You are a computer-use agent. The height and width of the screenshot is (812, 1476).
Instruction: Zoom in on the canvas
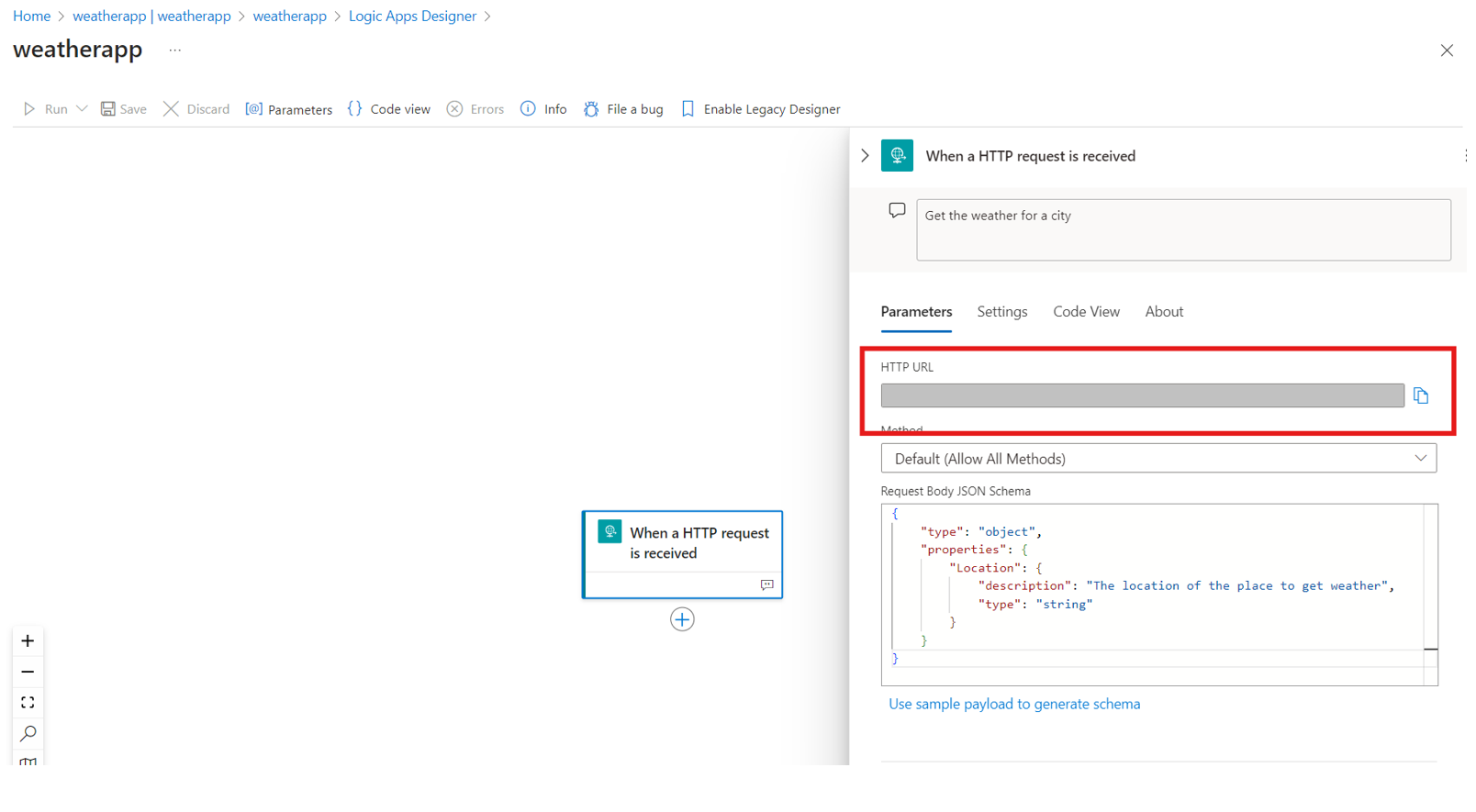28,640
